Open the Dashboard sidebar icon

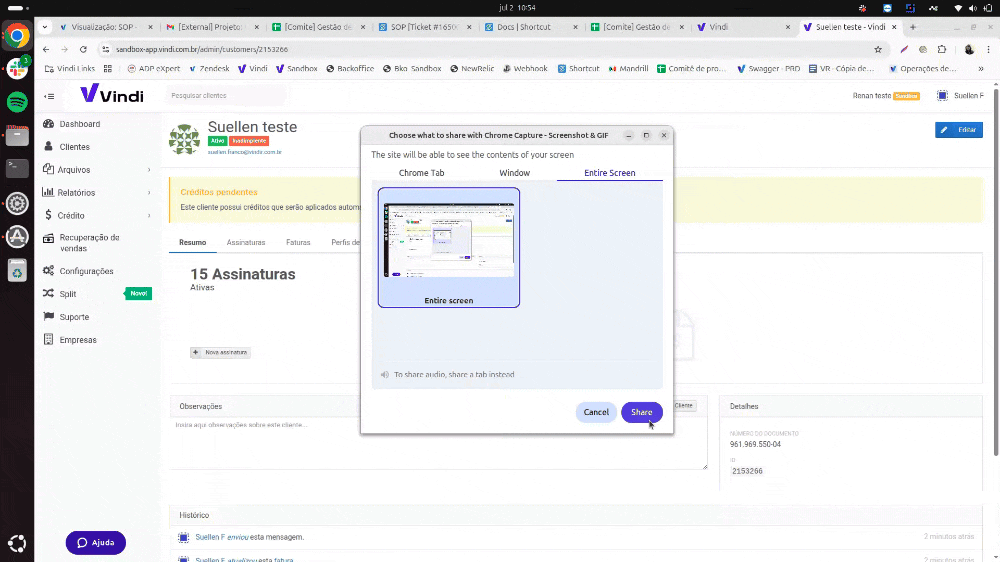click(49, 124)
